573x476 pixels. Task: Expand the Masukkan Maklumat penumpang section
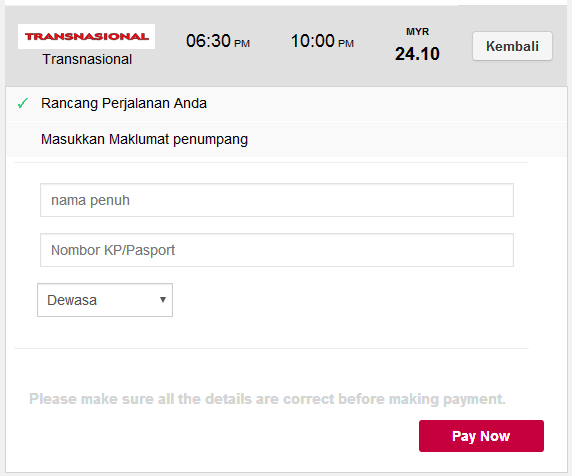point(286,139)
